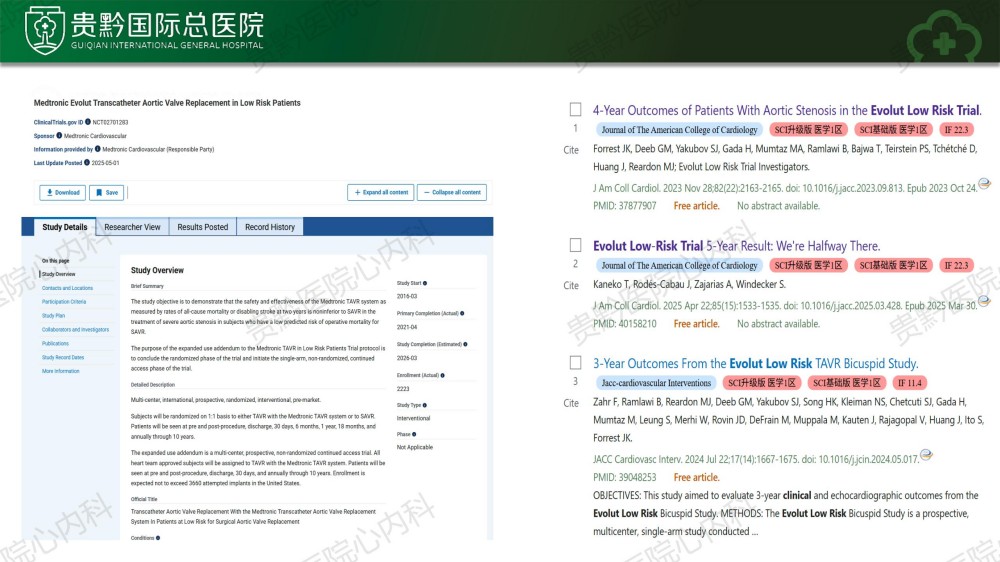Viewport: 1000px width, 562px height.
Task: Switch to the Researcher View tab
Action: [132, 227]
